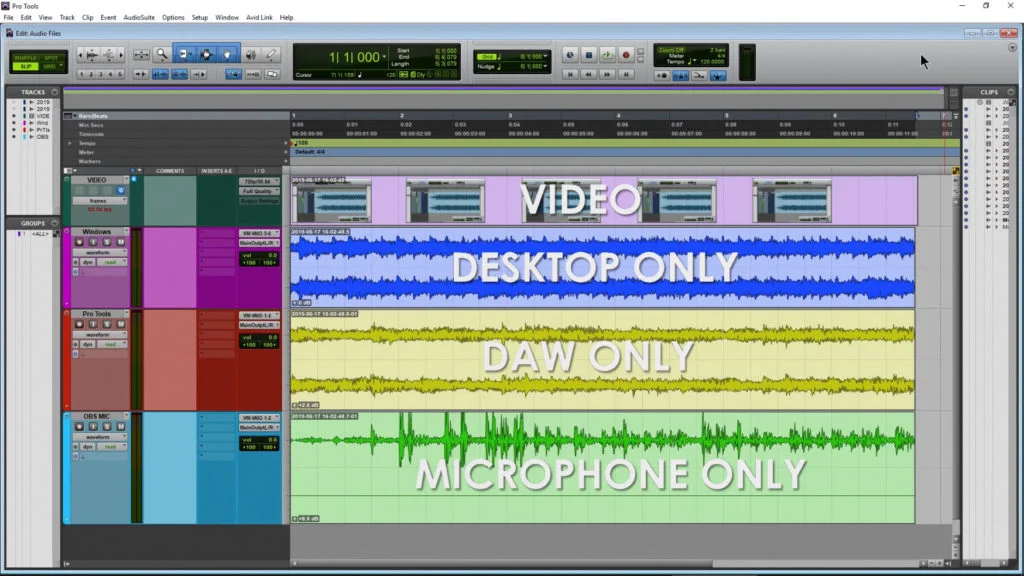The width and height of the screenshot is (1024, 576).
Task: Open the VIDEO track frames view selector
Action: pyautogui.click(x=99, y=200)
